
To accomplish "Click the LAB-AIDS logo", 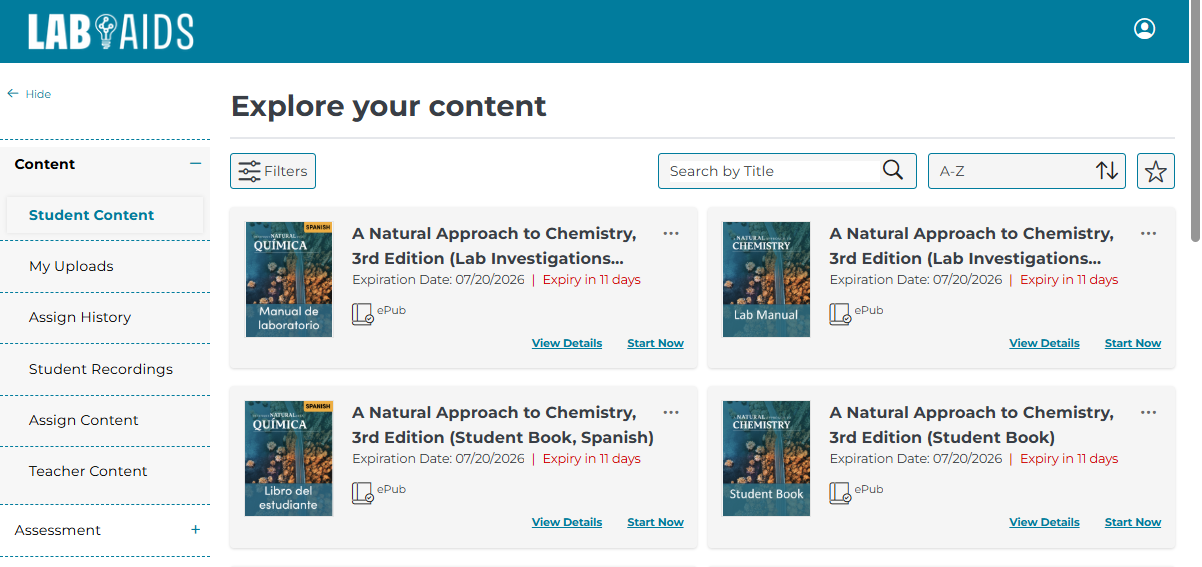I will click(111, 32).
